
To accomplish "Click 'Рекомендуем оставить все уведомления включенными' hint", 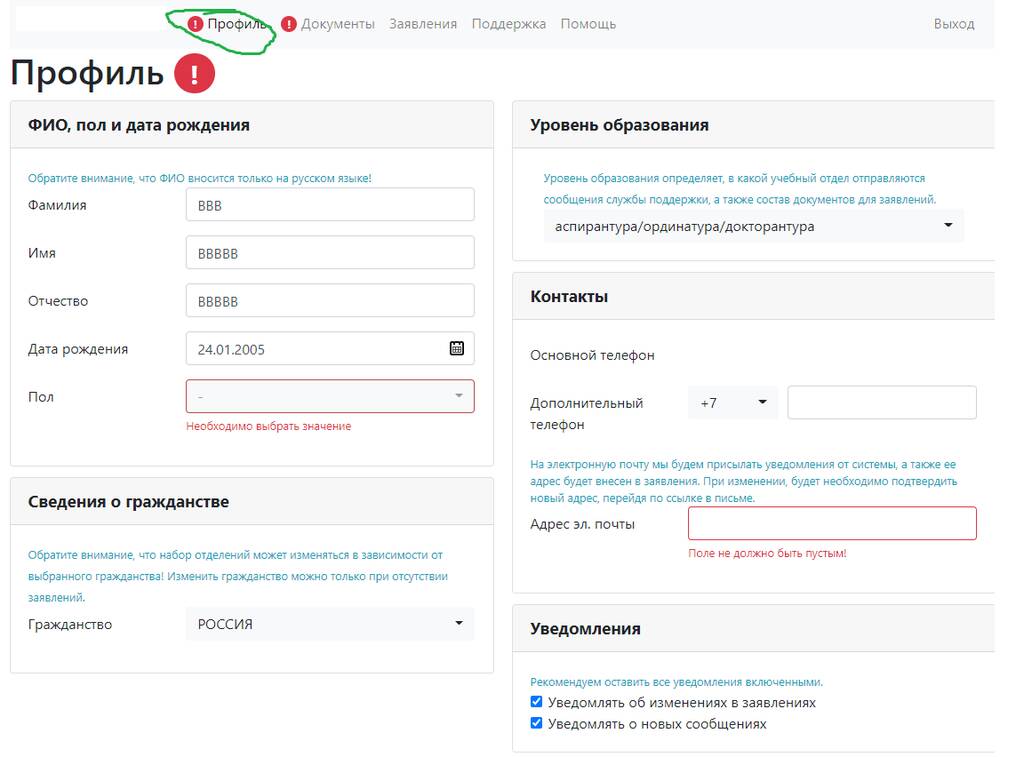I will tap(677, 682).
